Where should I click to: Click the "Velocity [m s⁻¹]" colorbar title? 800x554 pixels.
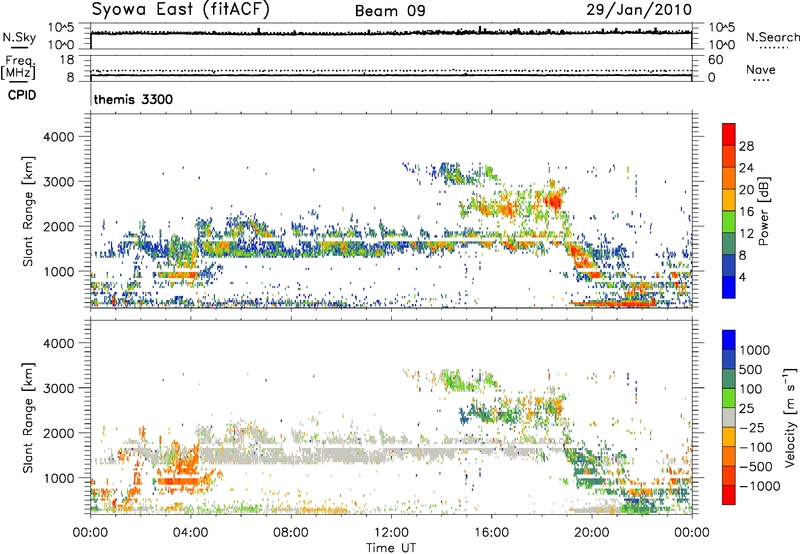790,417
